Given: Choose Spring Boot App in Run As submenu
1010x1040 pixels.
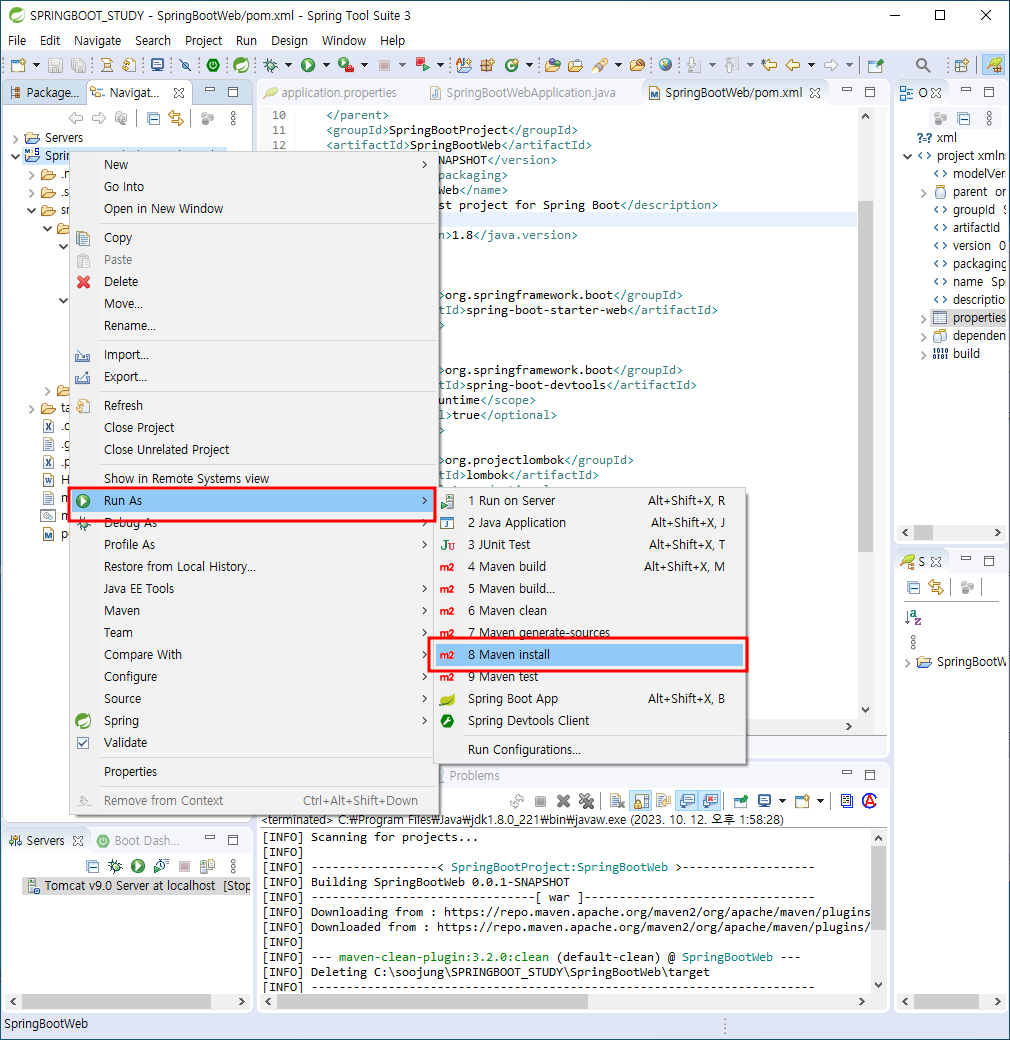Looking at the screenshot, I should pyautogui.click(x=588, y=699).
